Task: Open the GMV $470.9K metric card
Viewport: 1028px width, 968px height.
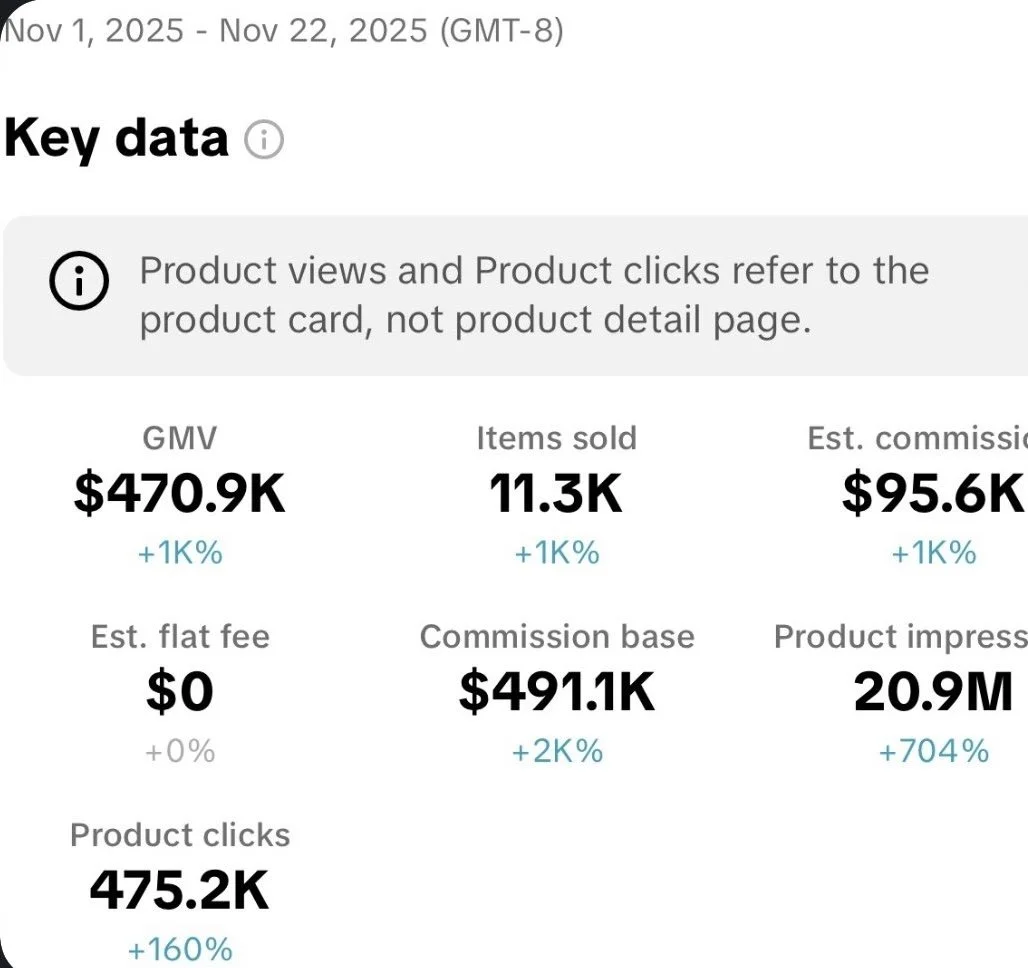Action: tap(180, 494)
